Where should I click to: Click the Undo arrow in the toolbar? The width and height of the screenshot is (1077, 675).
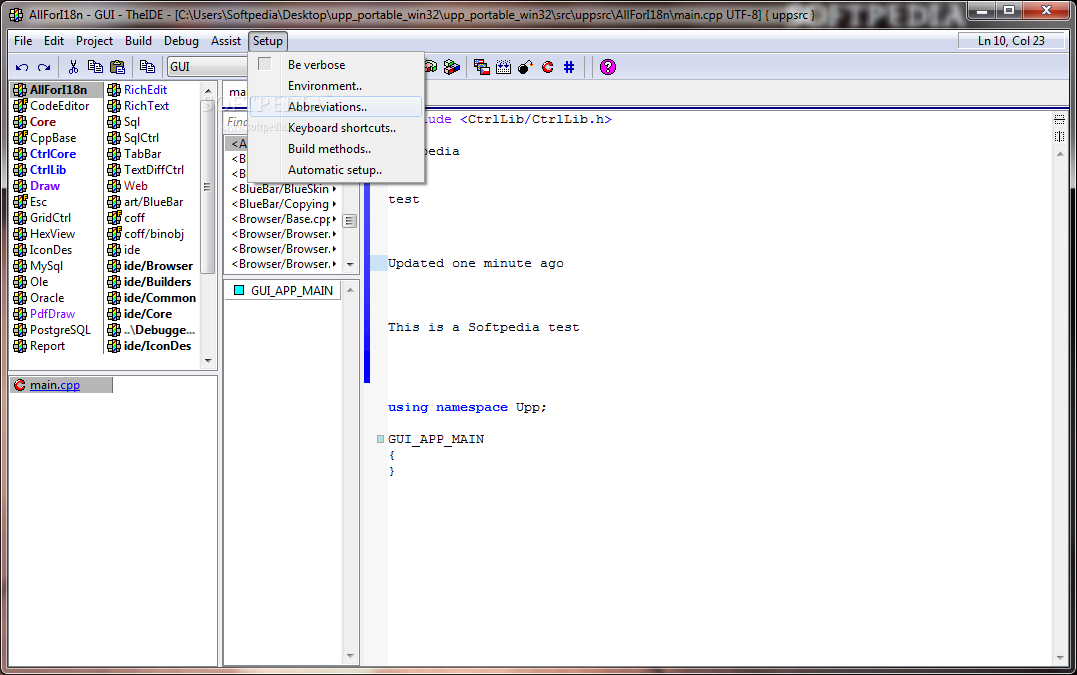[22, 67]
